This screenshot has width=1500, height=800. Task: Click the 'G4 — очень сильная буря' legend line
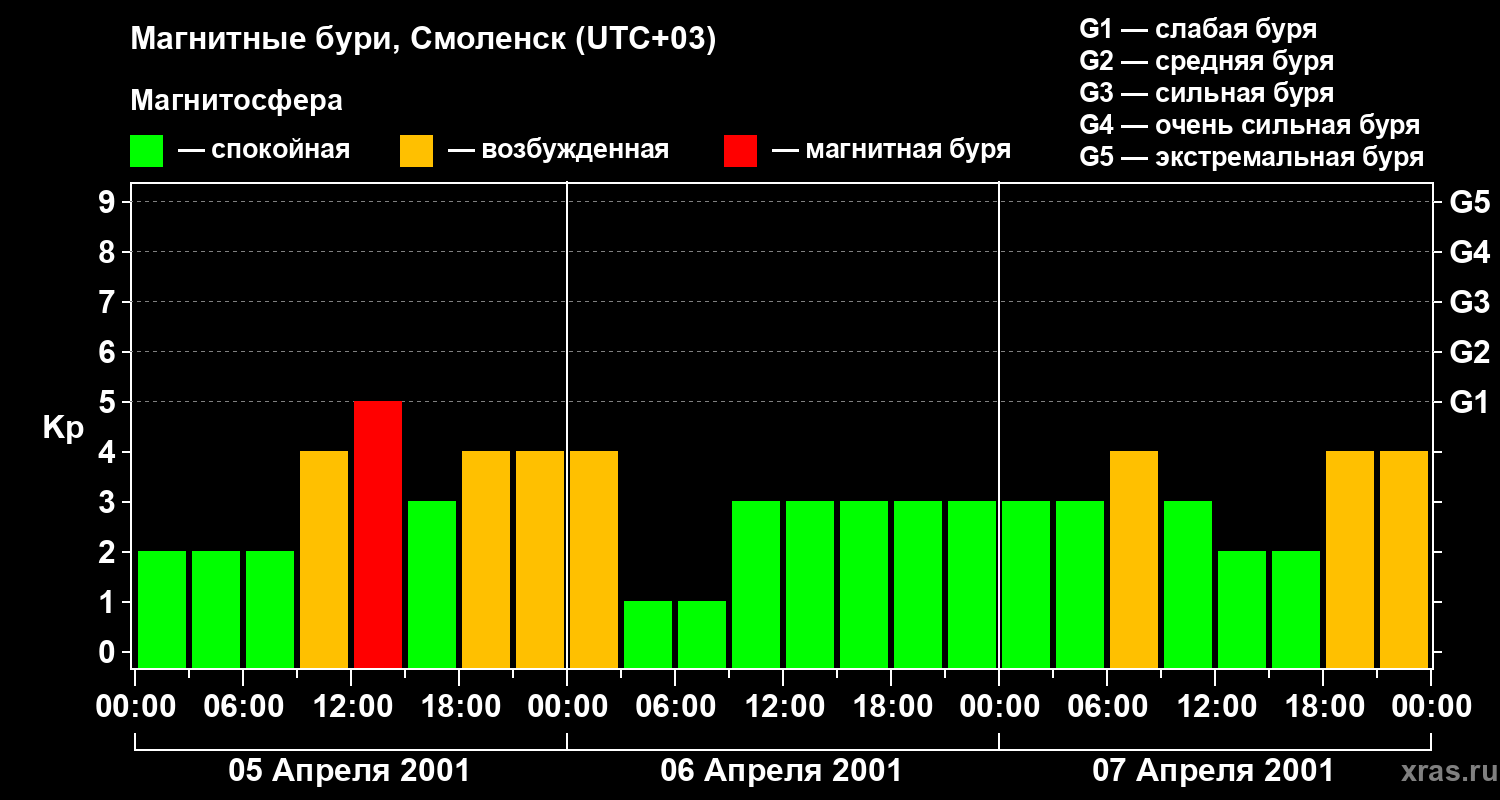[1249, 125]
